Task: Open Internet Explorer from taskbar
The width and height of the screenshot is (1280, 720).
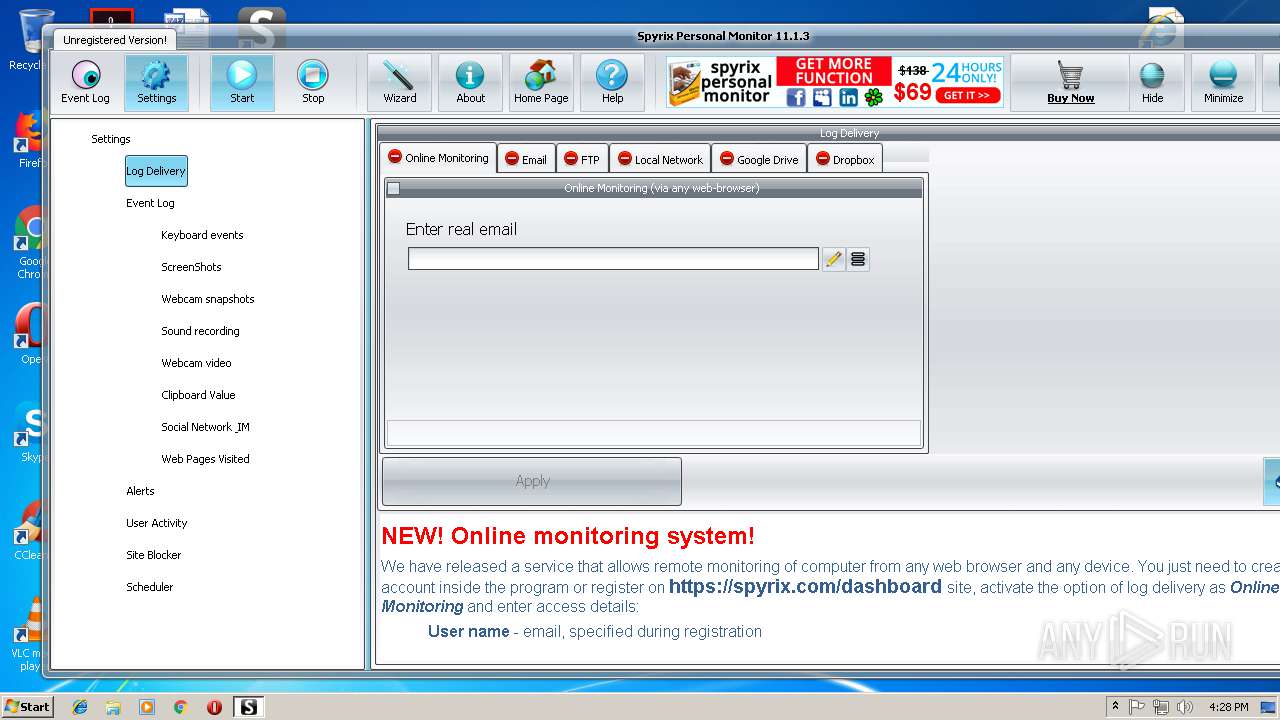Action: coord(80,707)
